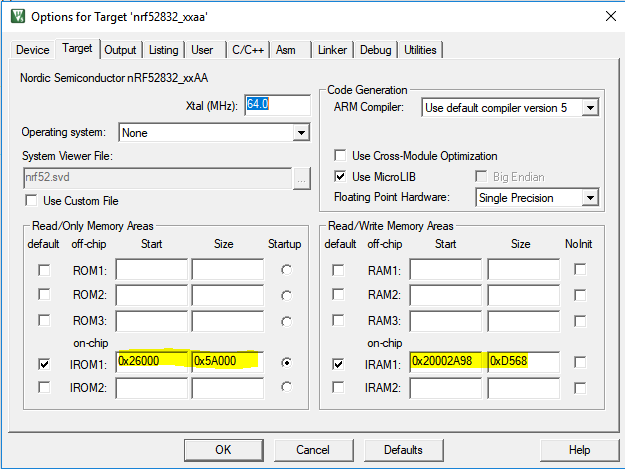Toggle Use MicroLIB checkbox

(340, 176)
